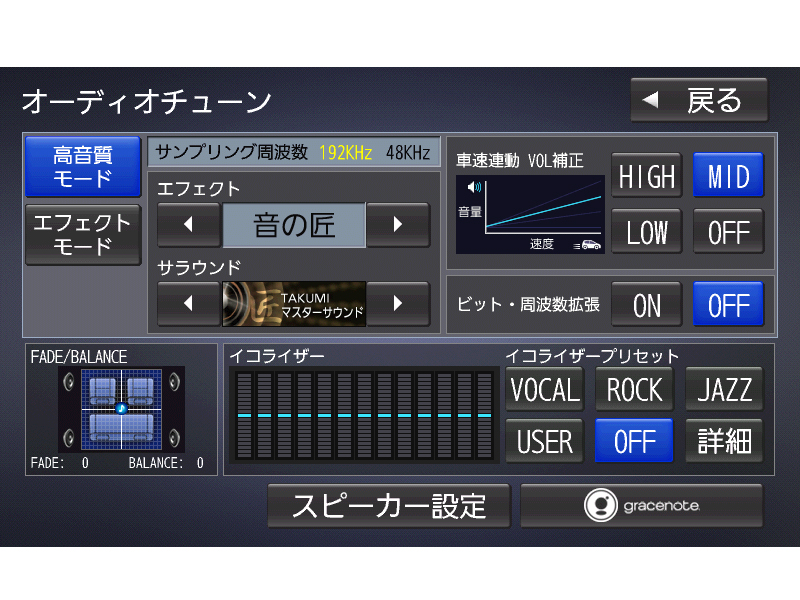This screenshot has width=800, height=600.
Task: Click the gracenote logo icon
Action: point(601,505)
